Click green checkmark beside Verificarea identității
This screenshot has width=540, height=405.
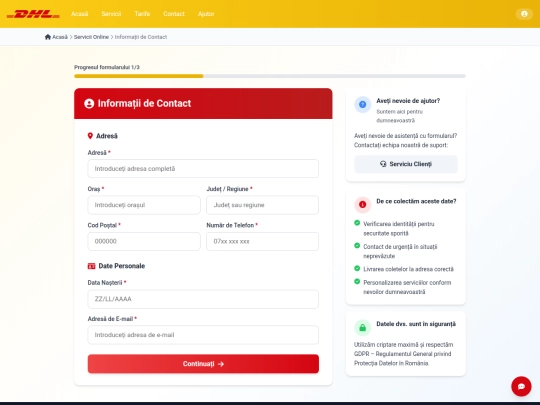coord(357,223)
